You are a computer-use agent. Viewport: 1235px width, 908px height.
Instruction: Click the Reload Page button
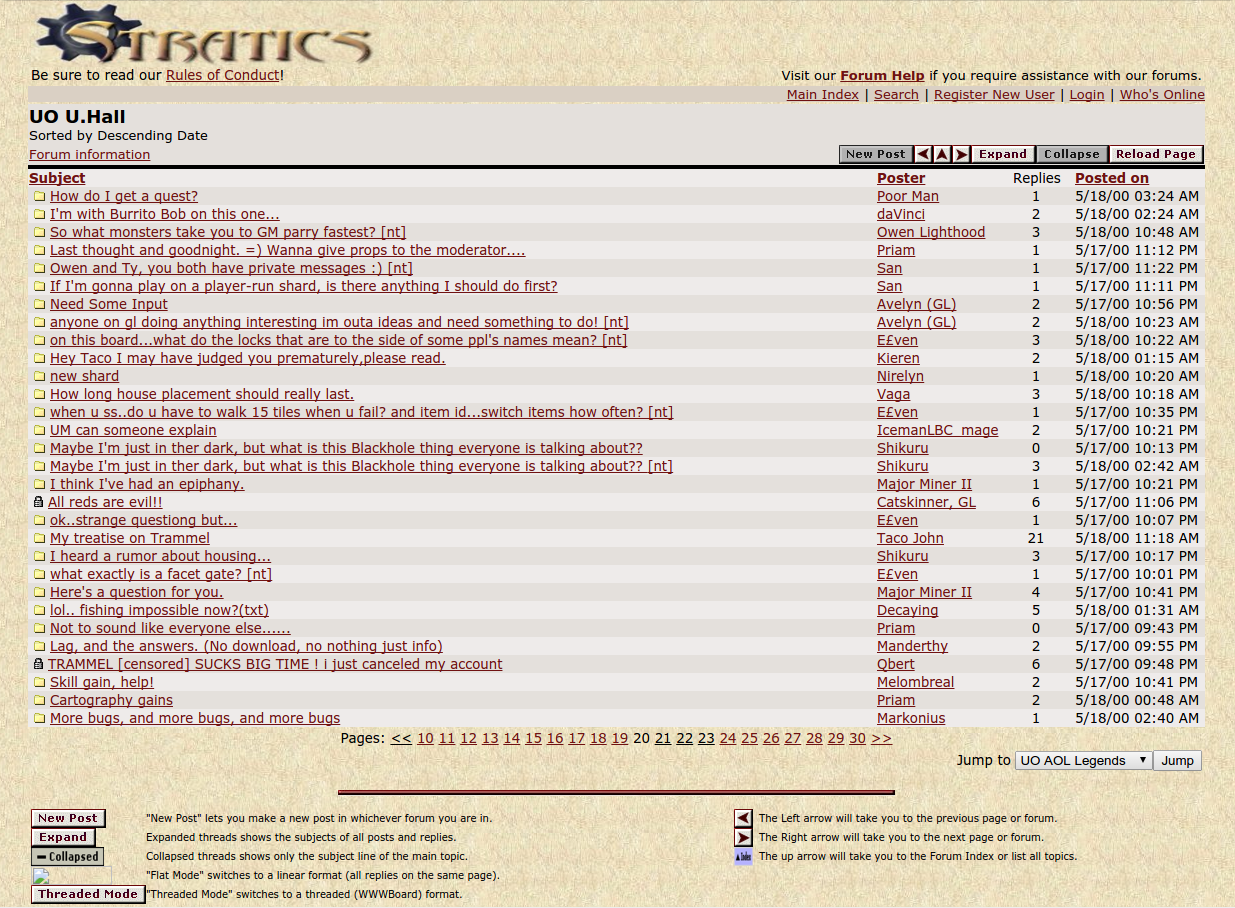click(1156, 154)
